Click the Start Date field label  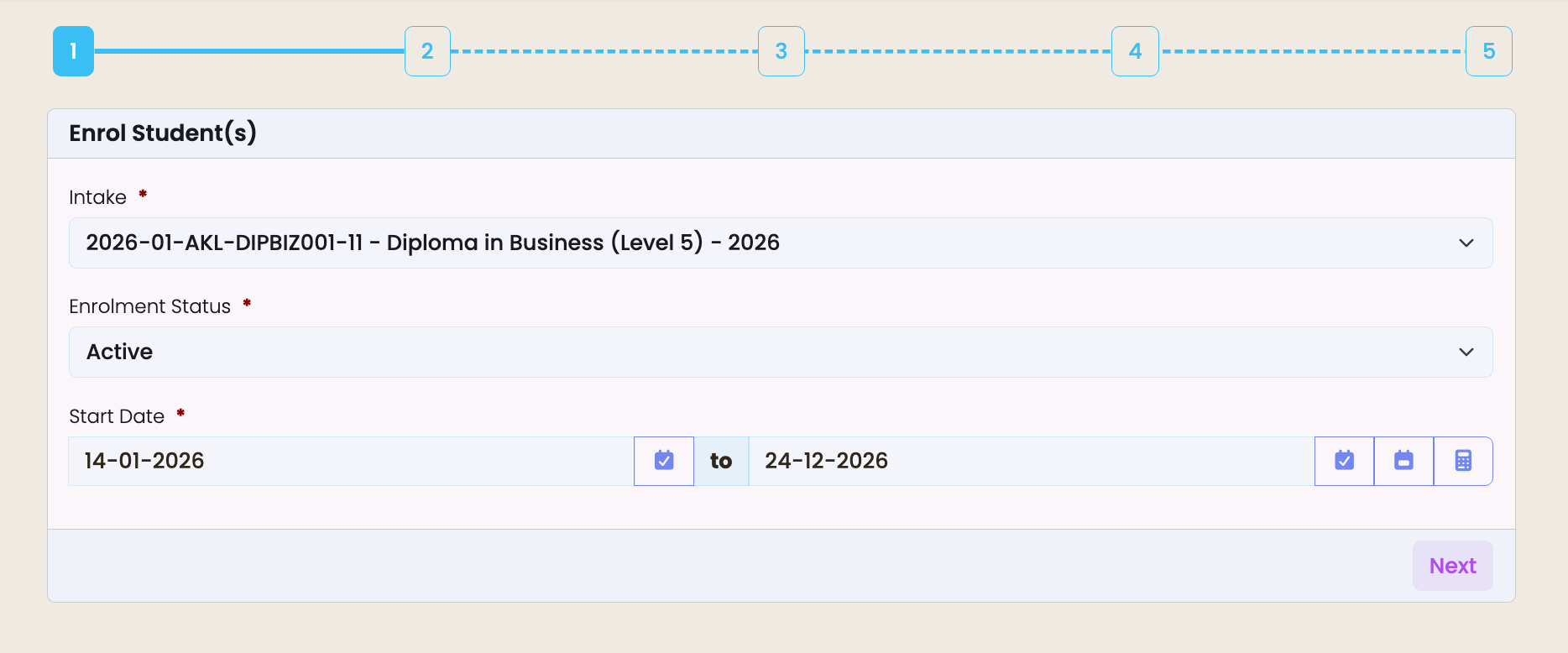[x=117, y=416]
